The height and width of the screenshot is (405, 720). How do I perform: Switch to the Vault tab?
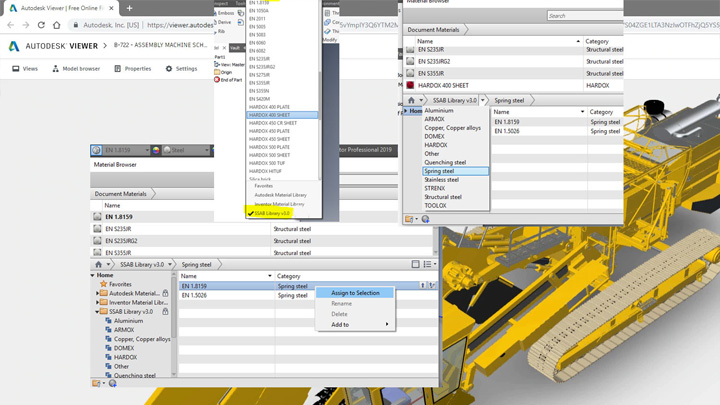(235, 48)
